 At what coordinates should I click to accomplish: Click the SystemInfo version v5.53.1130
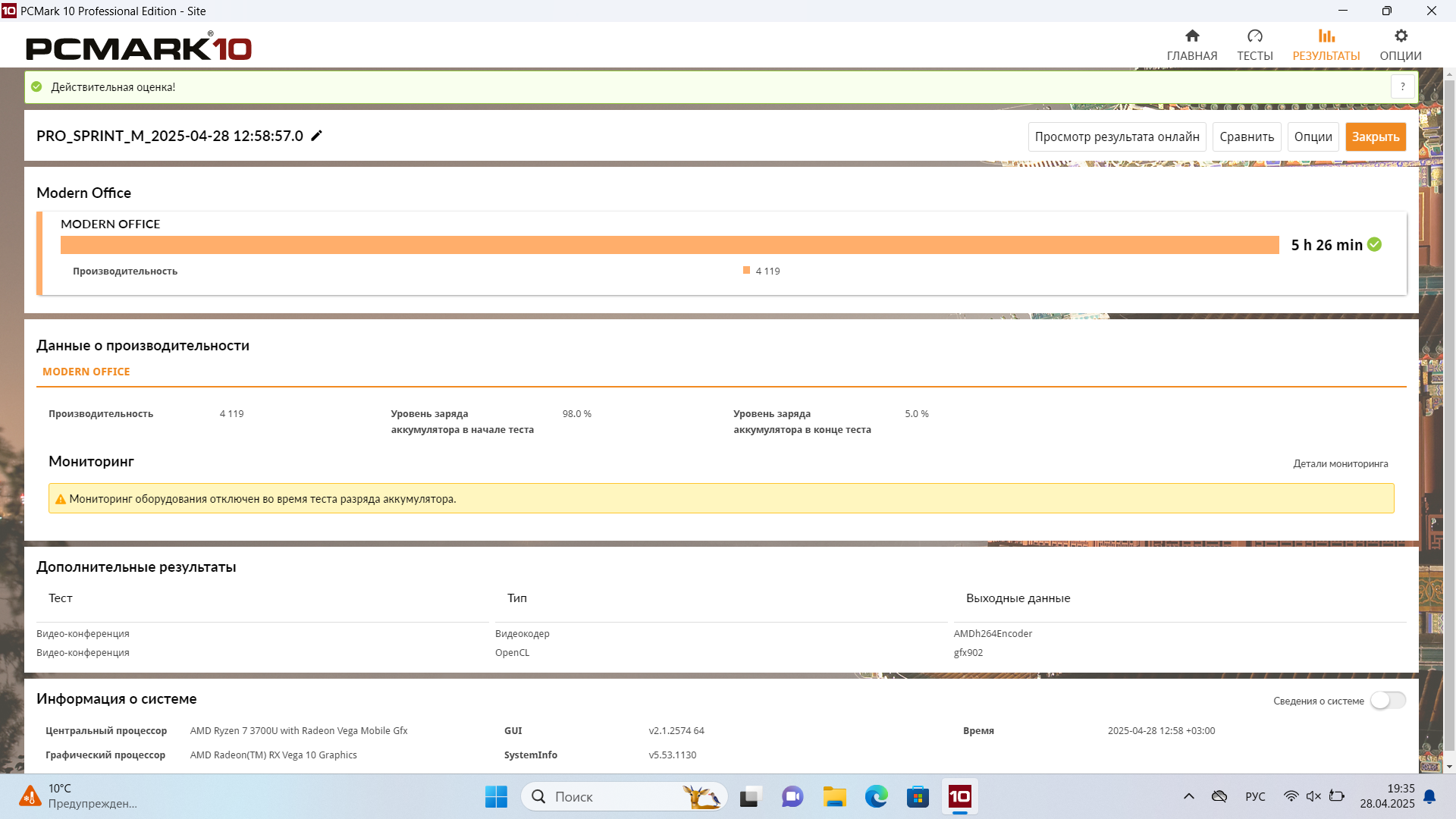click(x=673, y=755)
